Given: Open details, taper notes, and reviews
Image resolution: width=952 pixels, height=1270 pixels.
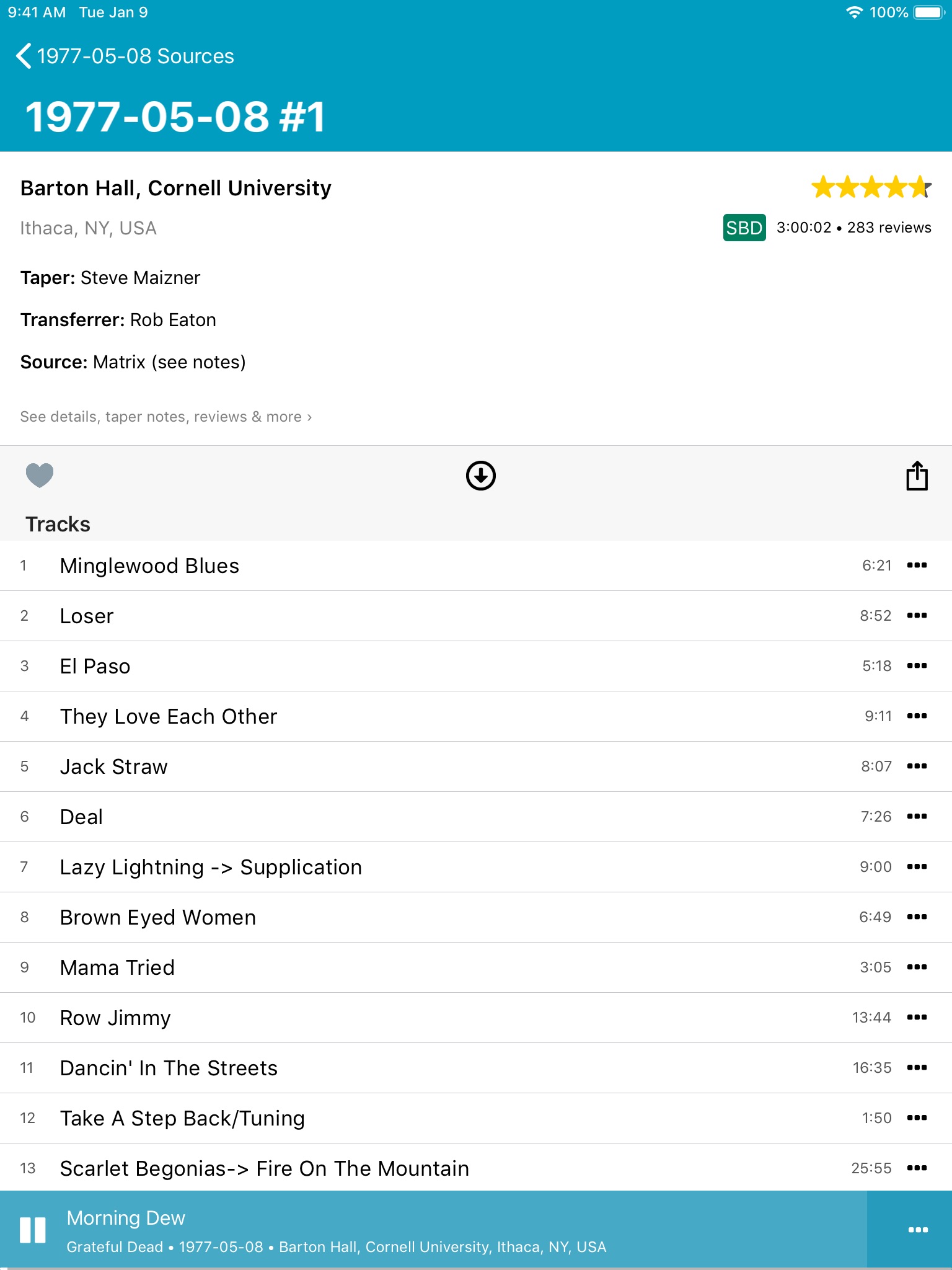Looking at the screenshot, I should (x=165, y=417).
